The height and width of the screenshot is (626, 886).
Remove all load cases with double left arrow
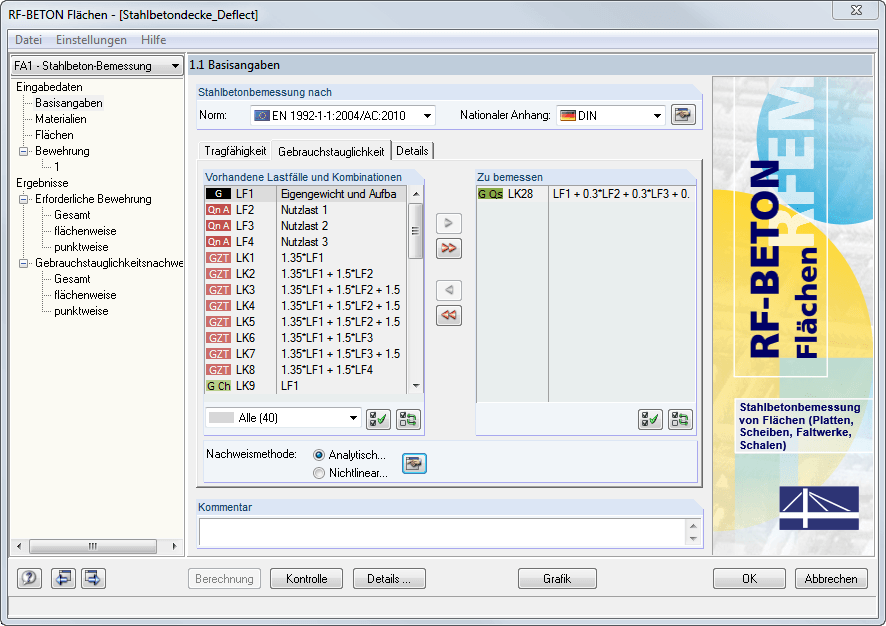click(449, 315)
